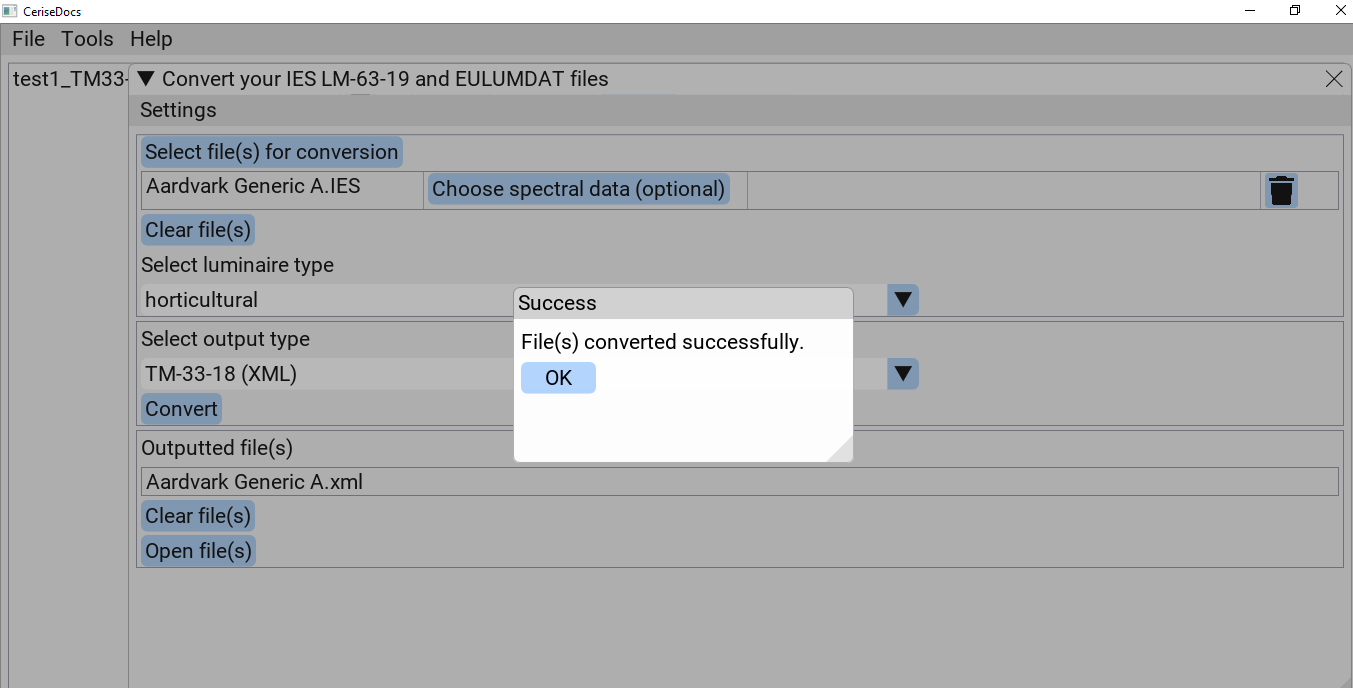Click the trash icon for Aardvark Generic A.IES

(1281, 190)
